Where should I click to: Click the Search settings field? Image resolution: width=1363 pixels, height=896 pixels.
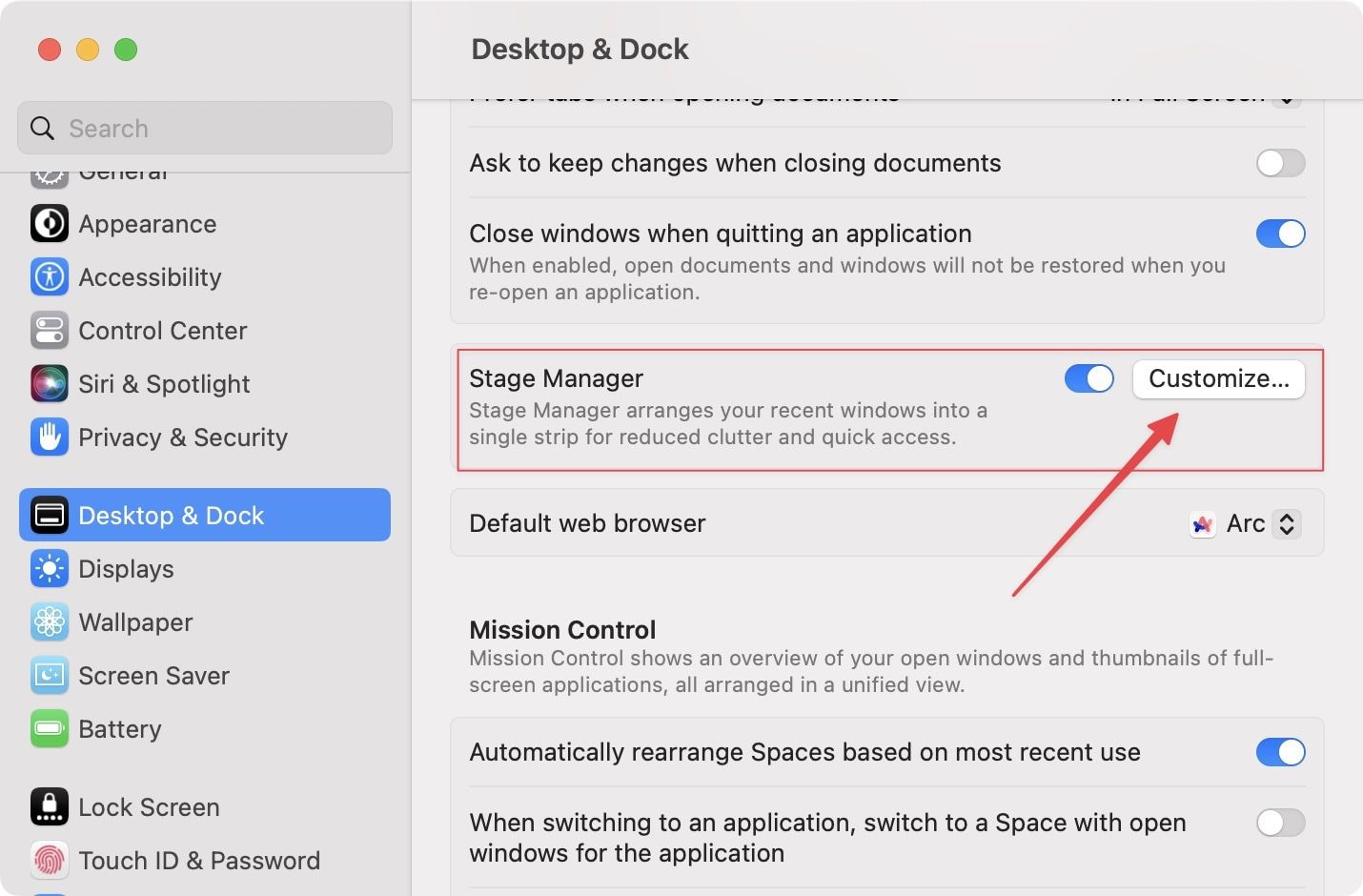click(205, 129)
